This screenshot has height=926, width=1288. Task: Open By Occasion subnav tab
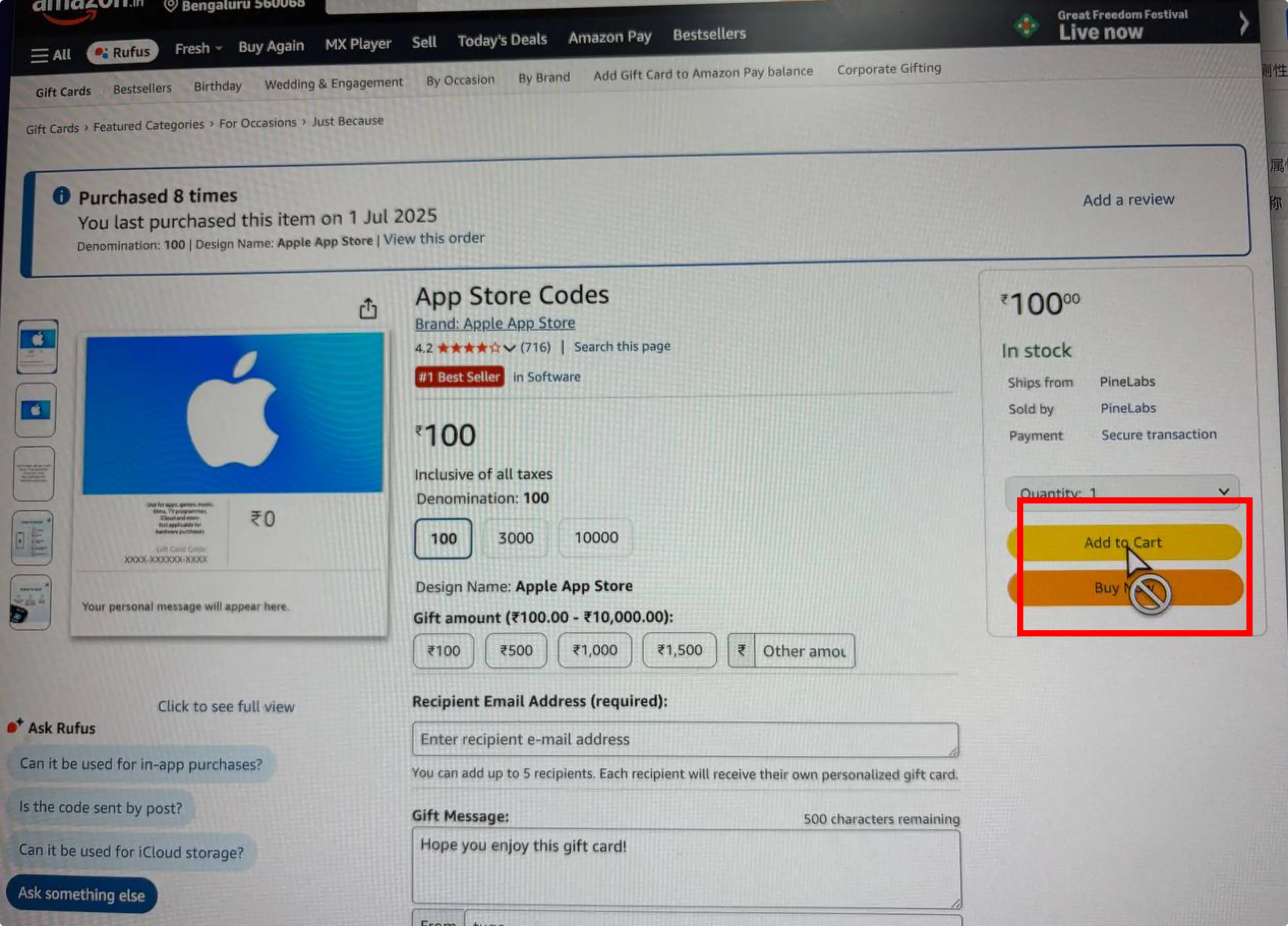pyautogui.click(x=460, y=80)
